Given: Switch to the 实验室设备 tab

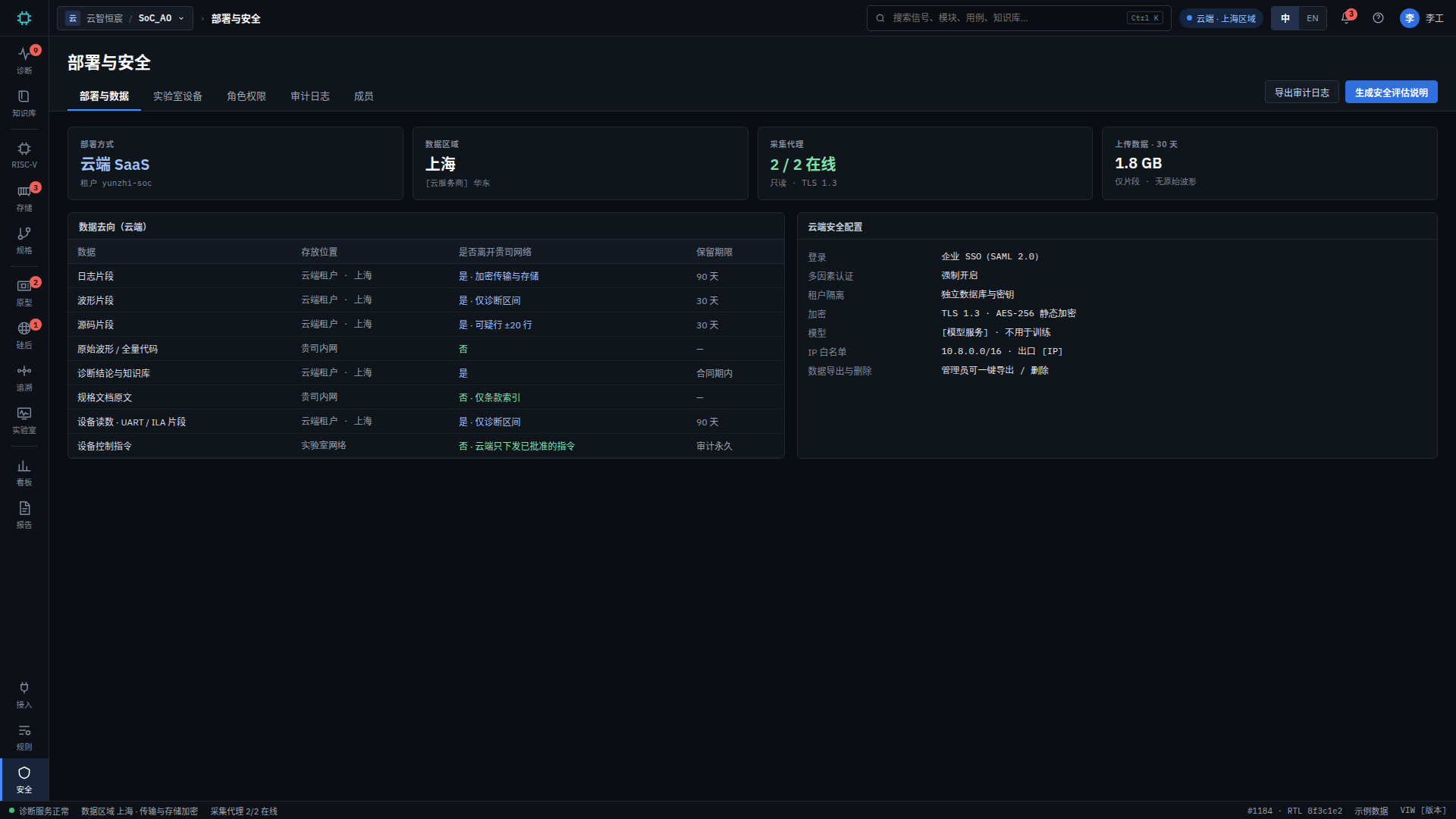Looking at the screenshot, I should pyautogui.click(x=177, y=96).
